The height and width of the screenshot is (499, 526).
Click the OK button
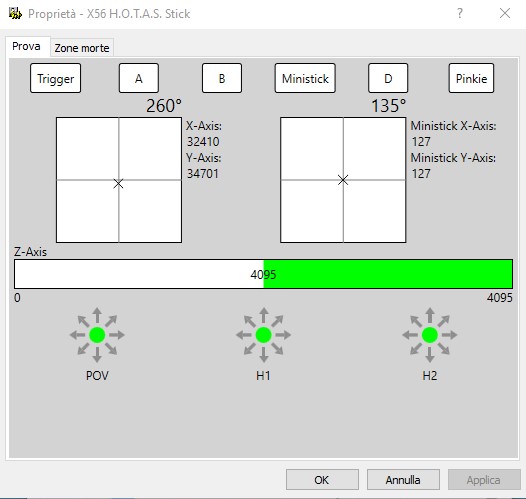322,480
